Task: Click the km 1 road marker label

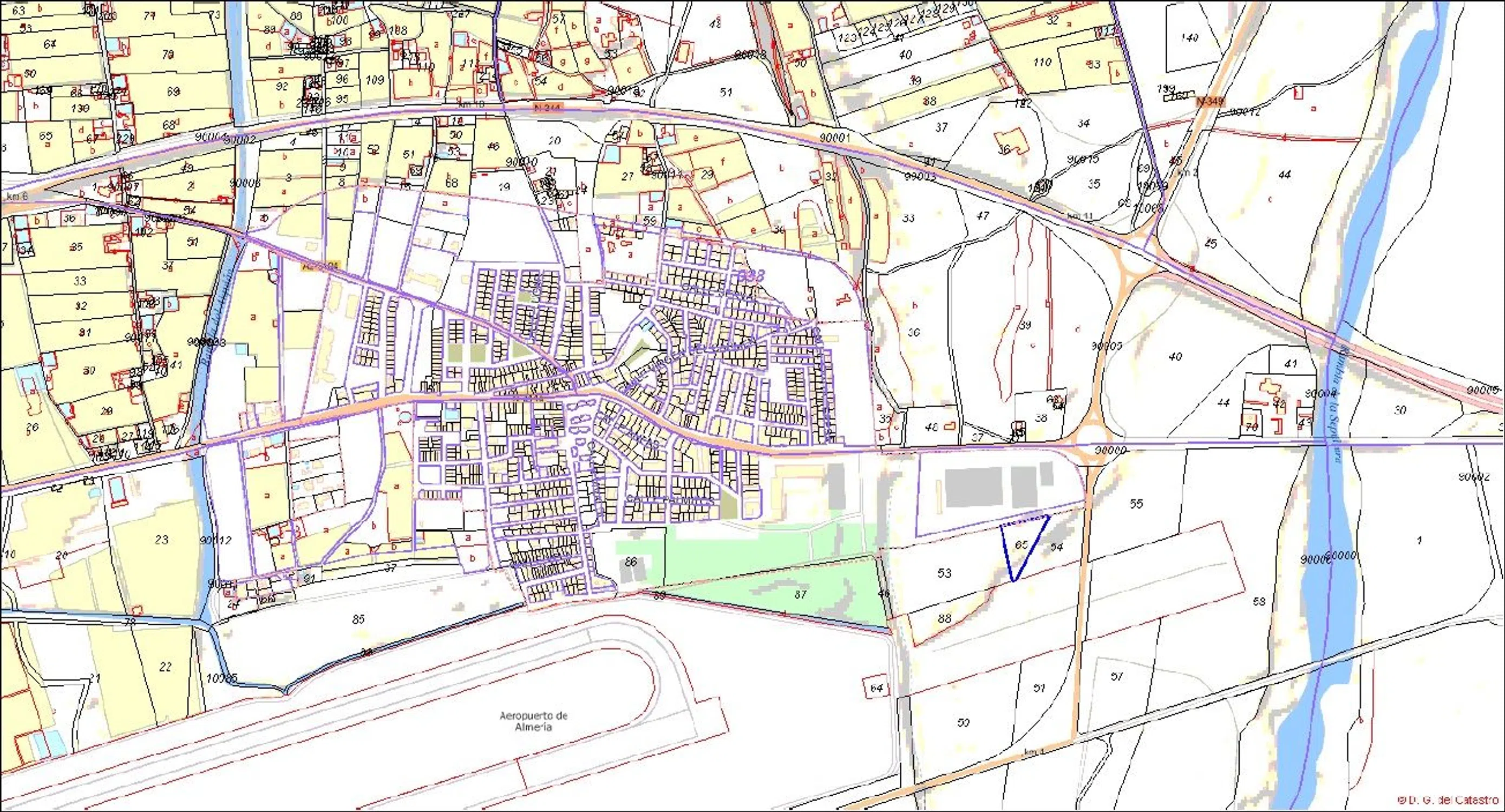Action: pos(1034,751)
